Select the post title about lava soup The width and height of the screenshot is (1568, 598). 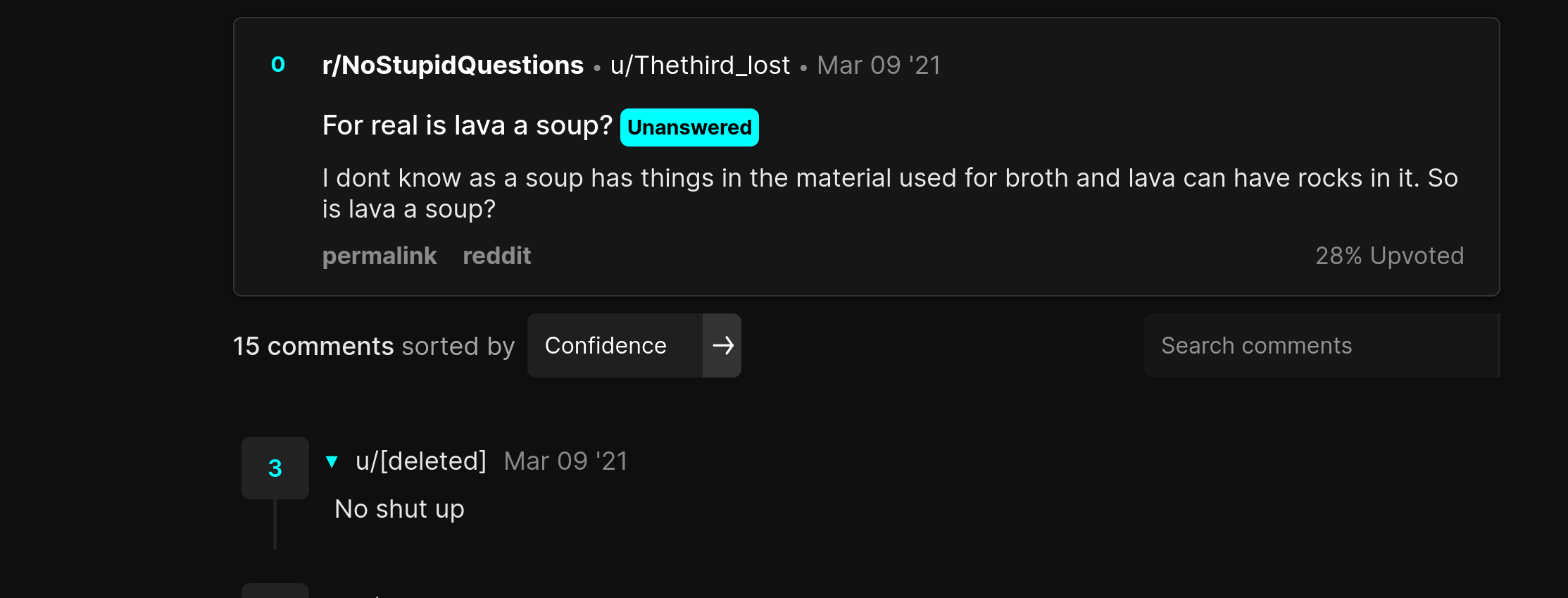pyautogui.click(x=468, y=125)
